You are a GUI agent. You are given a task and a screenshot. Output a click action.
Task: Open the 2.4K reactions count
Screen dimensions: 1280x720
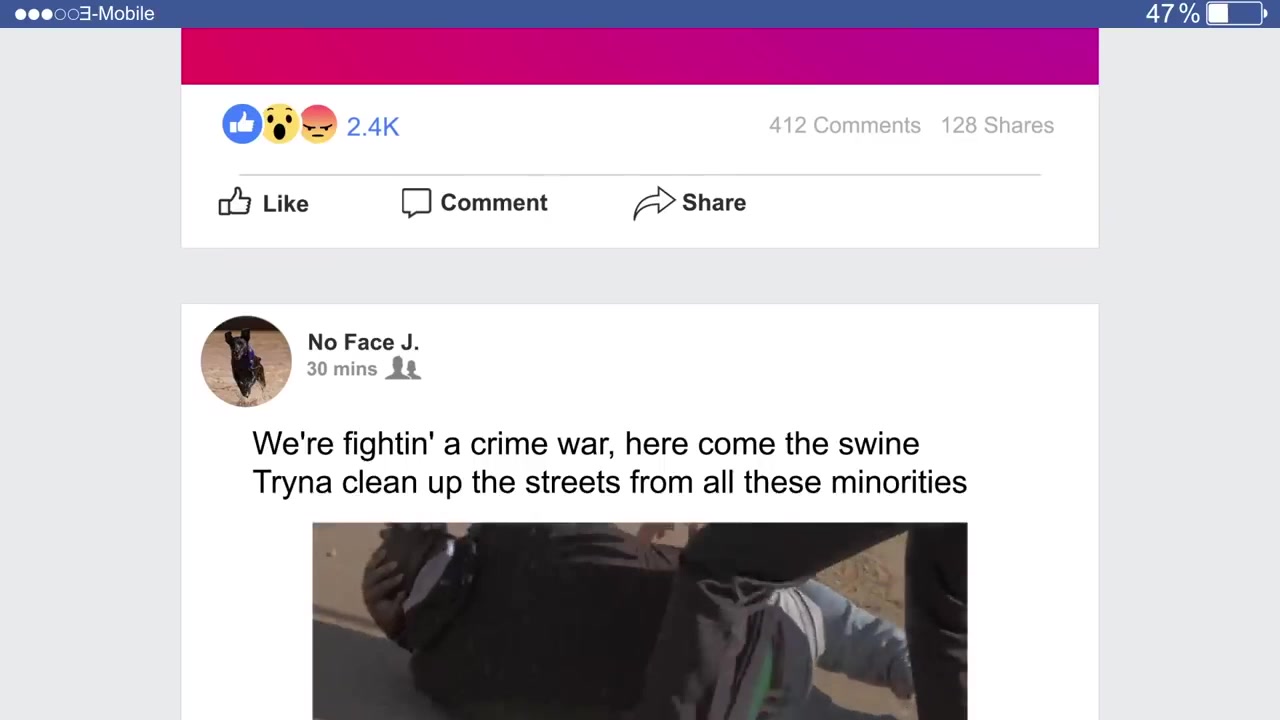click(x=372, y=126)
